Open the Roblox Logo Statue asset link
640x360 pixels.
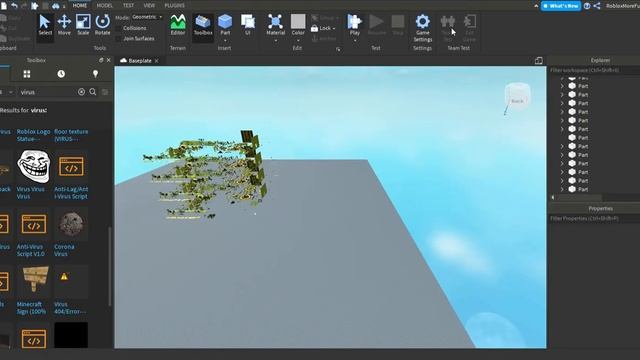33,135
